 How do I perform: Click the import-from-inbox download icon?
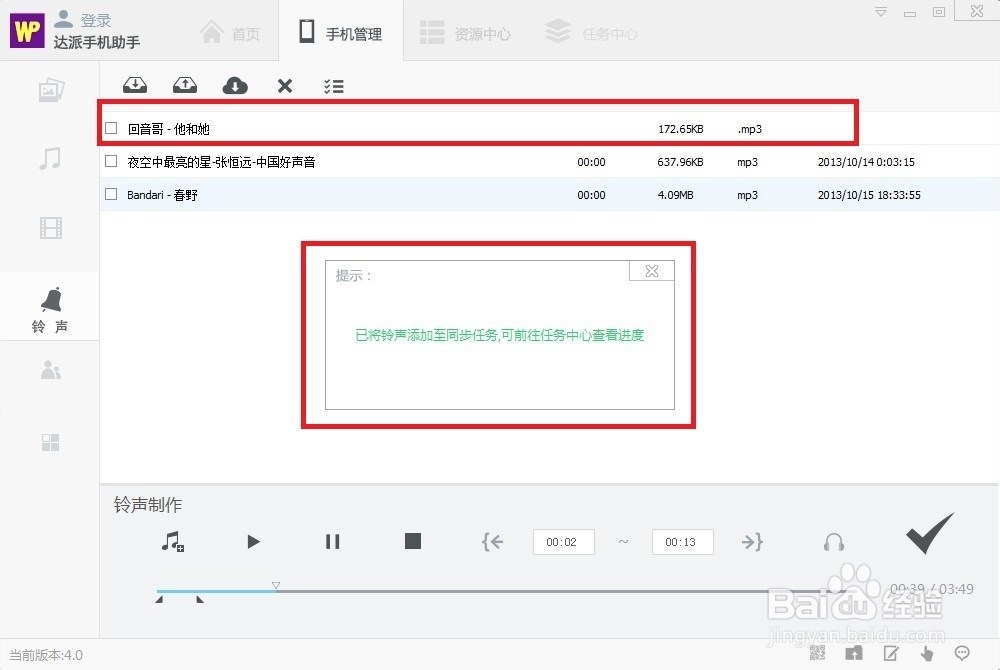[x=135, y=85]
